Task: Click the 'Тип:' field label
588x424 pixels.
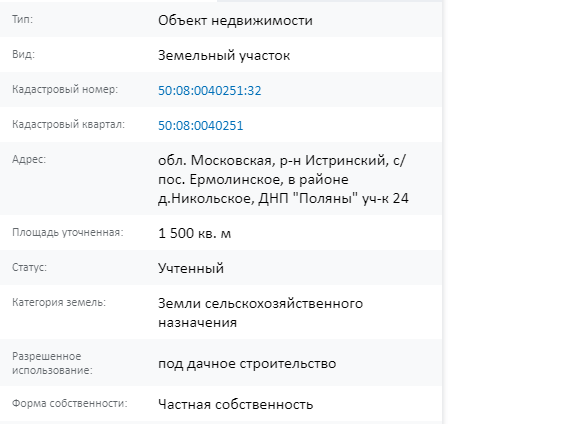Action: [x=22, y=19]
